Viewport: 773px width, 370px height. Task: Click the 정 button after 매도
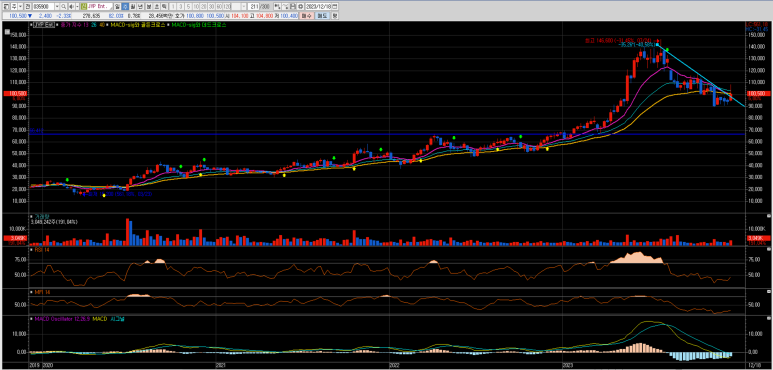pyautogui.click(x=335, y=16)
